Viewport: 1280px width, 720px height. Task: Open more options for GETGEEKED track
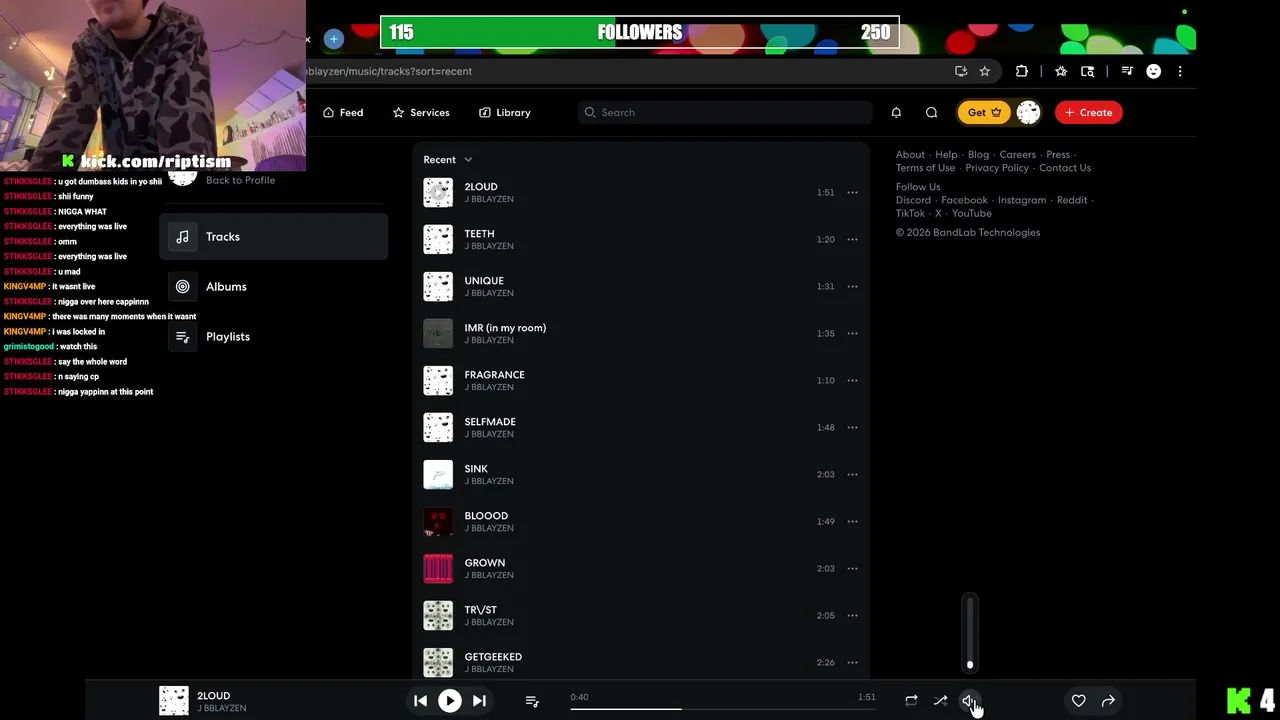tap(852, 662)
